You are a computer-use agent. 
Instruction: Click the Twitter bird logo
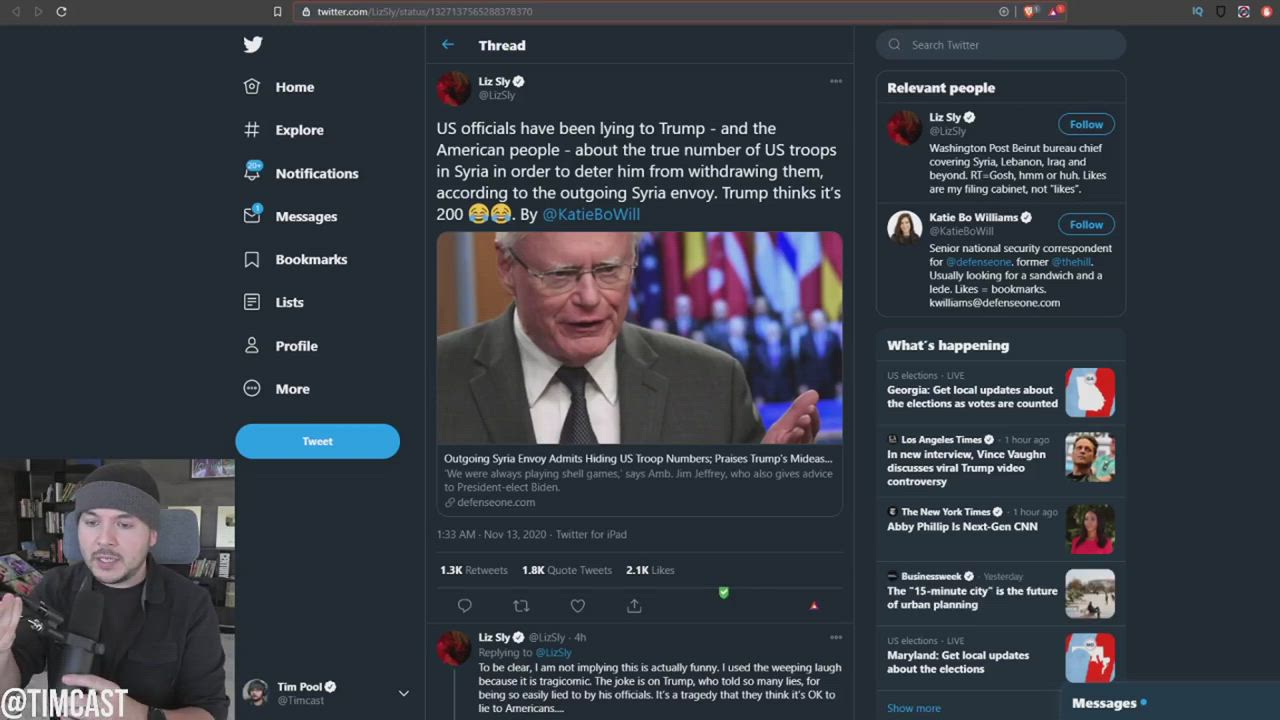click(253, 44)
